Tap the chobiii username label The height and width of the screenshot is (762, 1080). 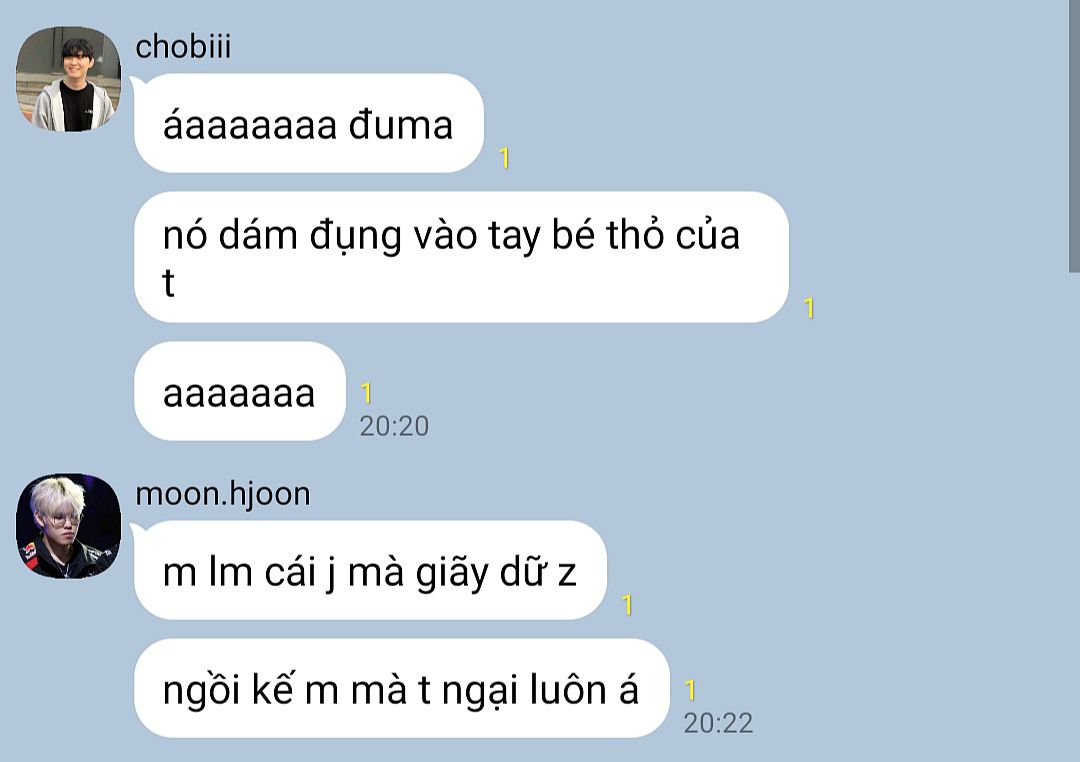[183, 47]
